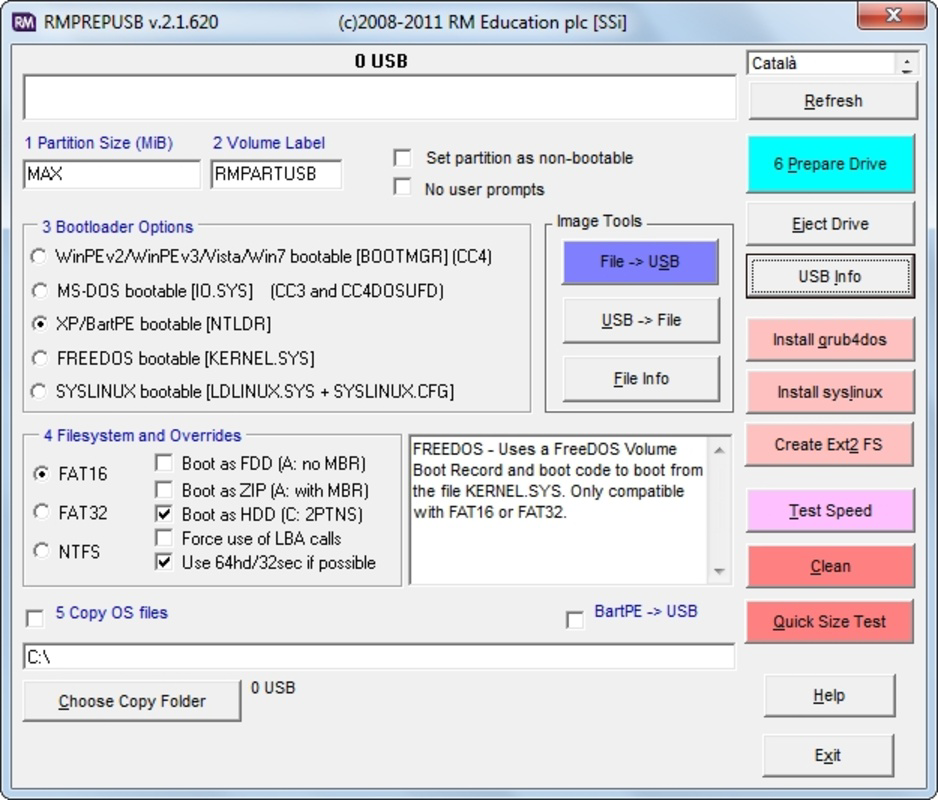Viewport: 938px width, 800px height.
Task: Check Force use of LBA calls
Action: [x=163, y=538]
